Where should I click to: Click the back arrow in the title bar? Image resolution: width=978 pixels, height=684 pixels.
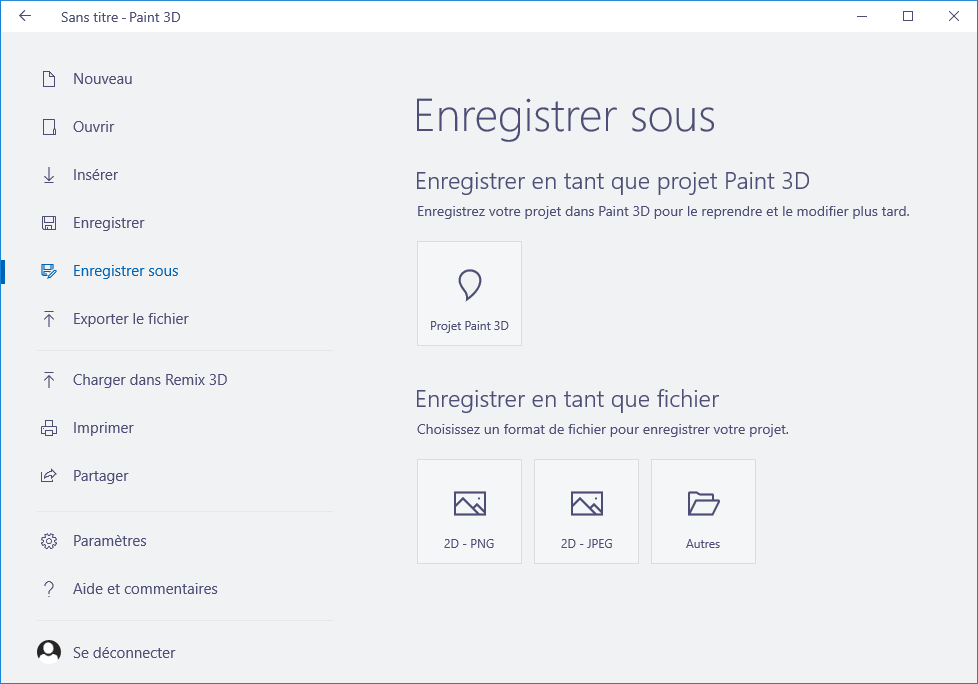pos(25,16)
